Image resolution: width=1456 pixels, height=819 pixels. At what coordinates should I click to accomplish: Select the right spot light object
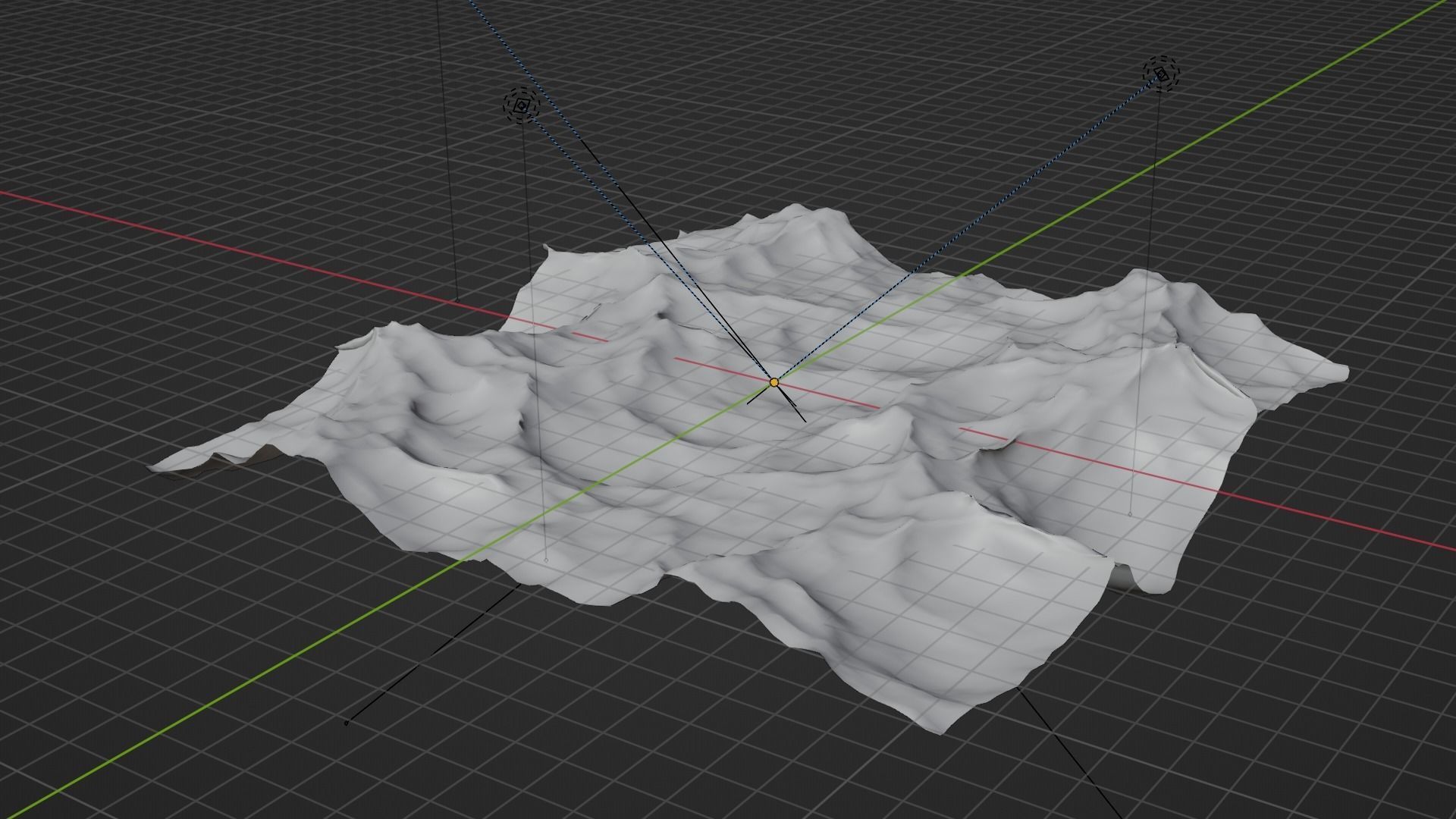(x=1162, y=74)
